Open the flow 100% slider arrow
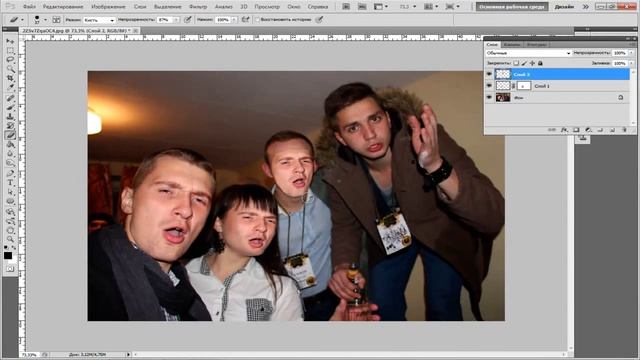640x360 pixels. coord(234,20)
